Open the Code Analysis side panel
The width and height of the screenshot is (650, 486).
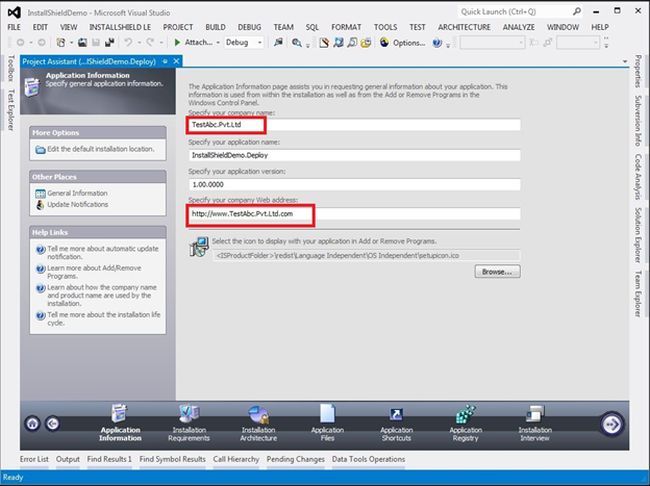(638, 177)
